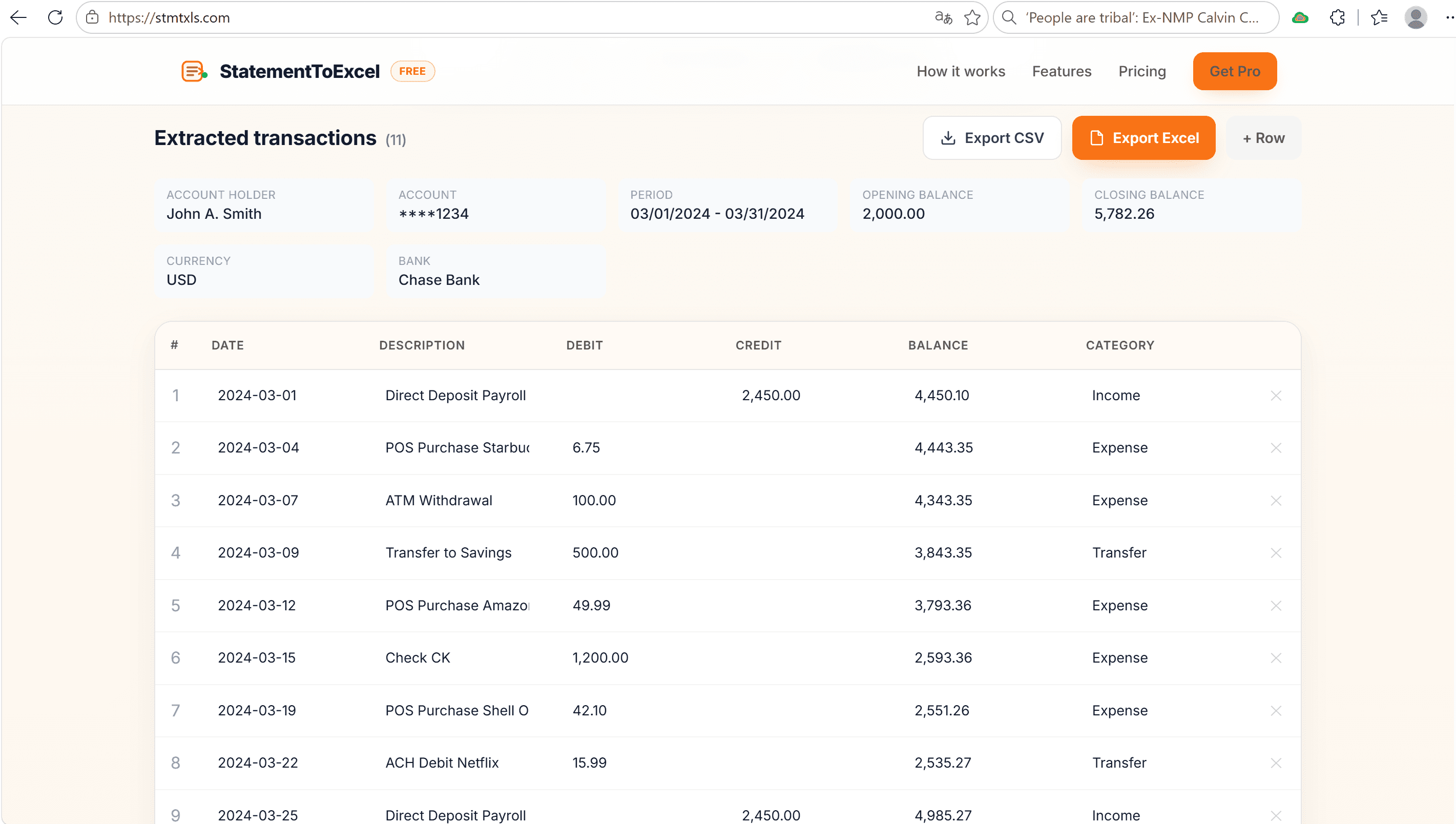Remove the Transfer to Savings row
The width and height of the screenshot is (1456, 824).
click(1276, 553)
